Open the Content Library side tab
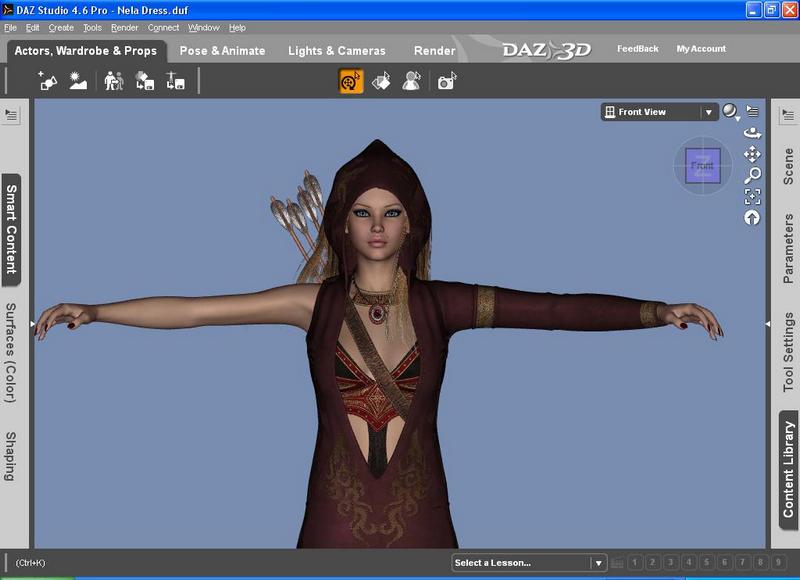800x580 pixels. point(789,470)
